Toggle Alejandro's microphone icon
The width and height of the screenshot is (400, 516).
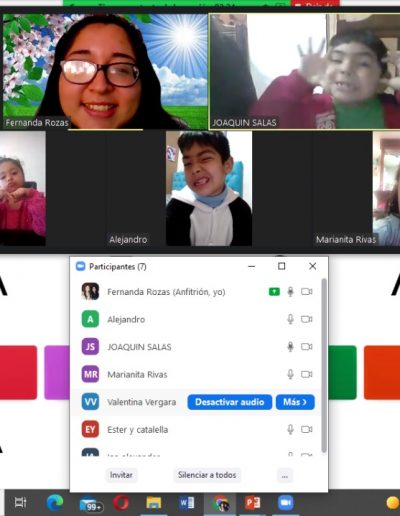point(290,319)
